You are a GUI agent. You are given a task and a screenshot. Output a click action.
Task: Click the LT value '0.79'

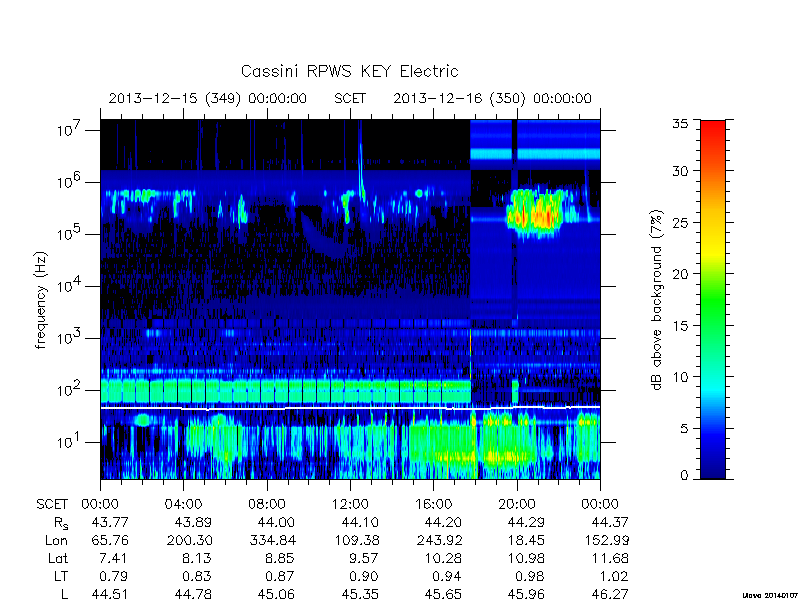pos(114,576)
